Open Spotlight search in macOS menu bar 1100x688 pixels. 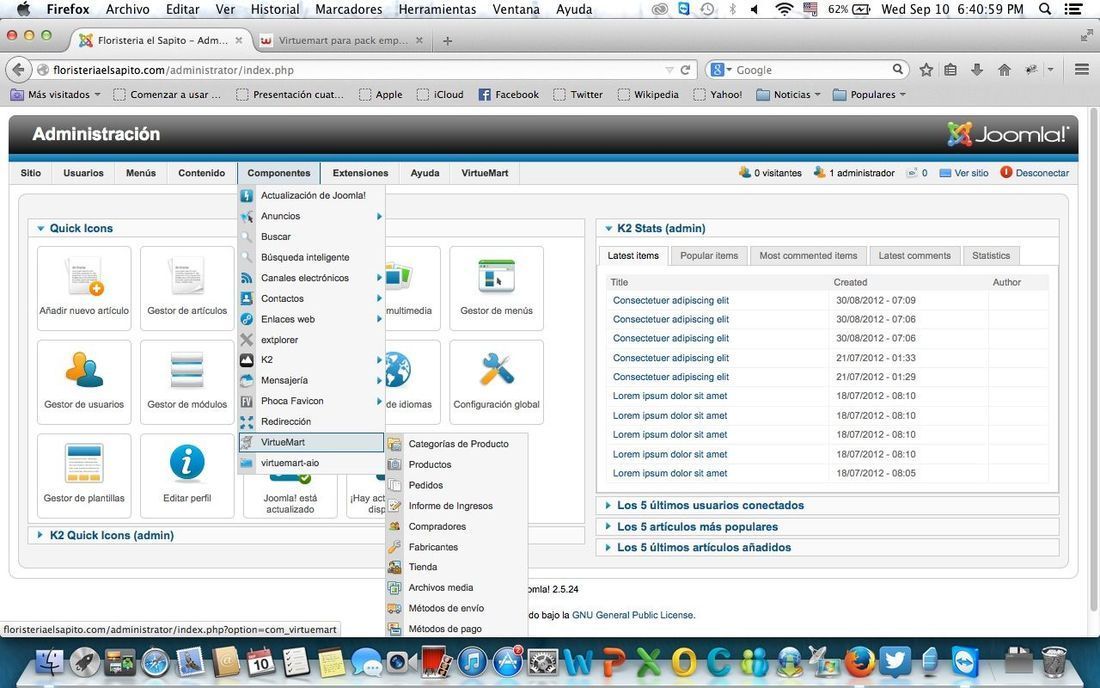point(1045,9)
